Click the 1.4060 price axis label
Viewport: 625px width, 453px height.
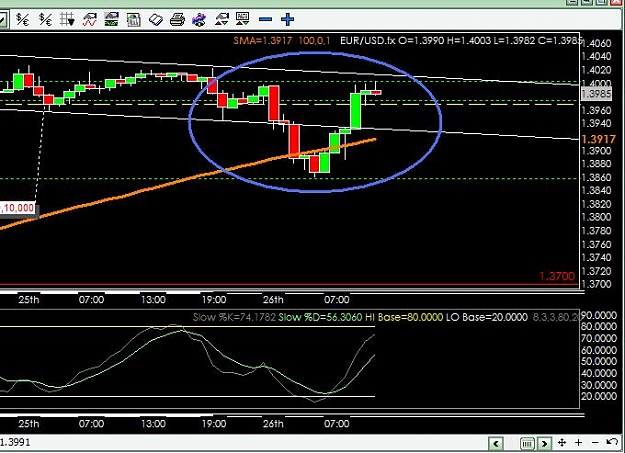click(597, 43)
